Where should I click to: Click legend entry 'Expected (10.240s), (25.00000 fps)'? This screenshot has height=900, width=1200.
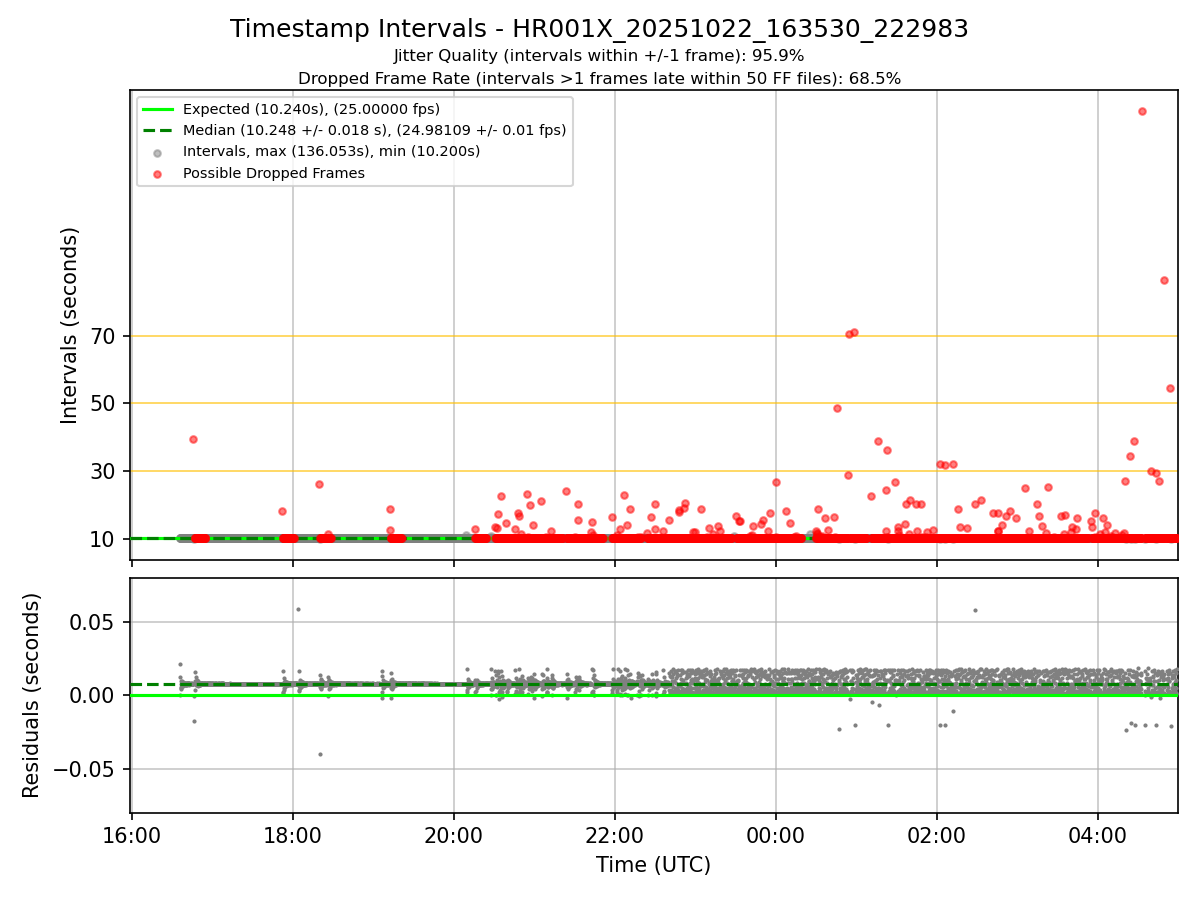pyautogui.click(x=311, y=109)
